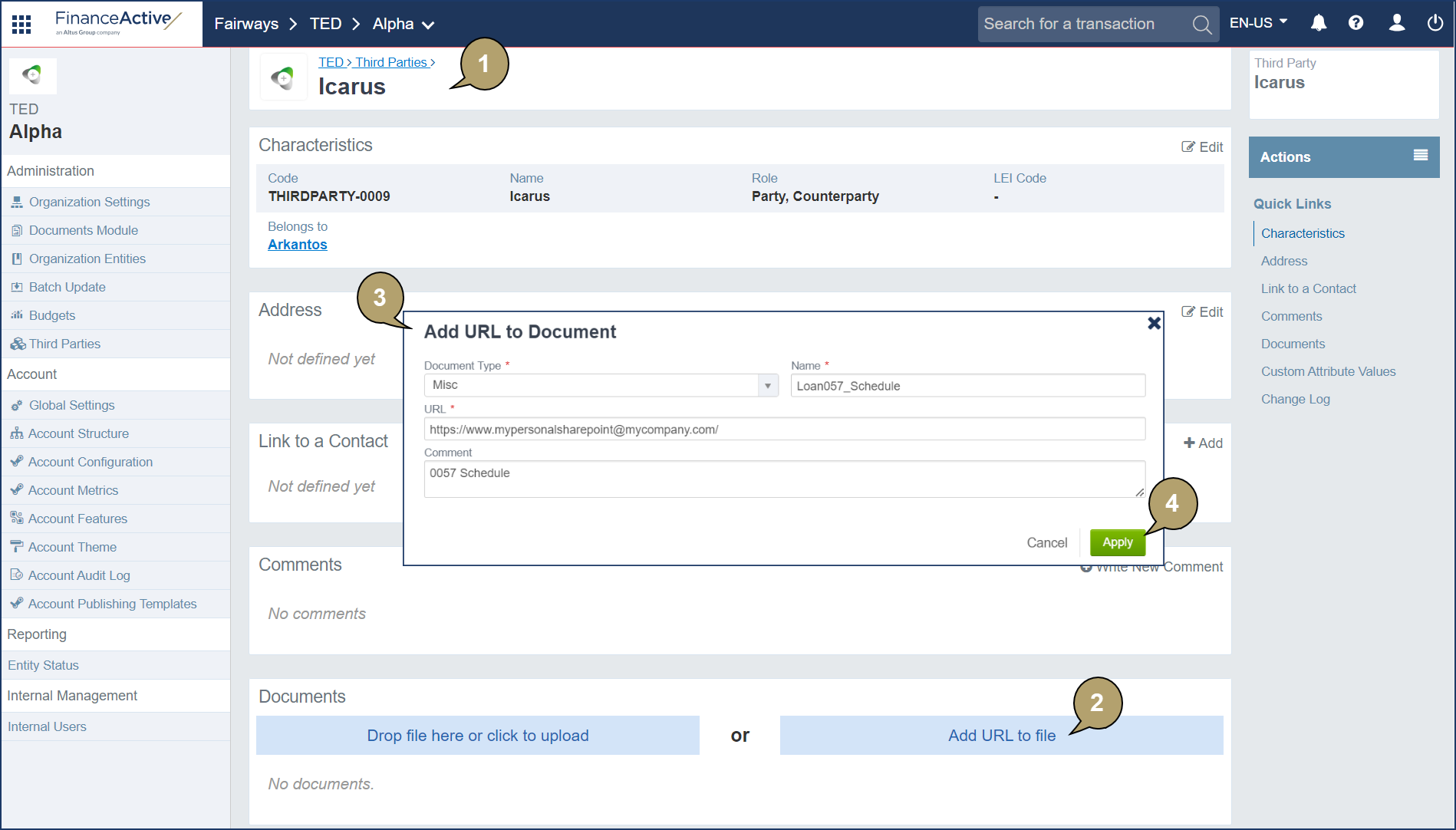
Task: Jump to Documents quick link
Action: tap(1293, 344)
